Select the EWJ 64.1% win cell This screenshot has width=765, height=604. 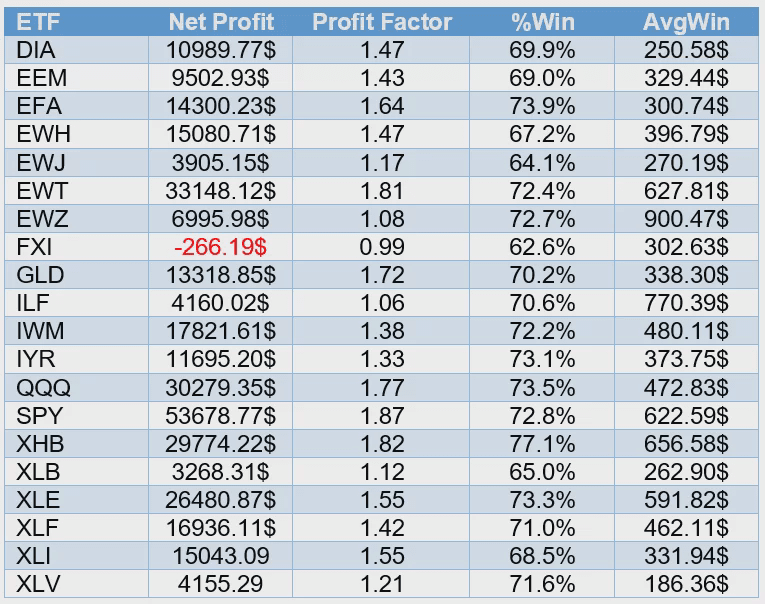point(542,163)
